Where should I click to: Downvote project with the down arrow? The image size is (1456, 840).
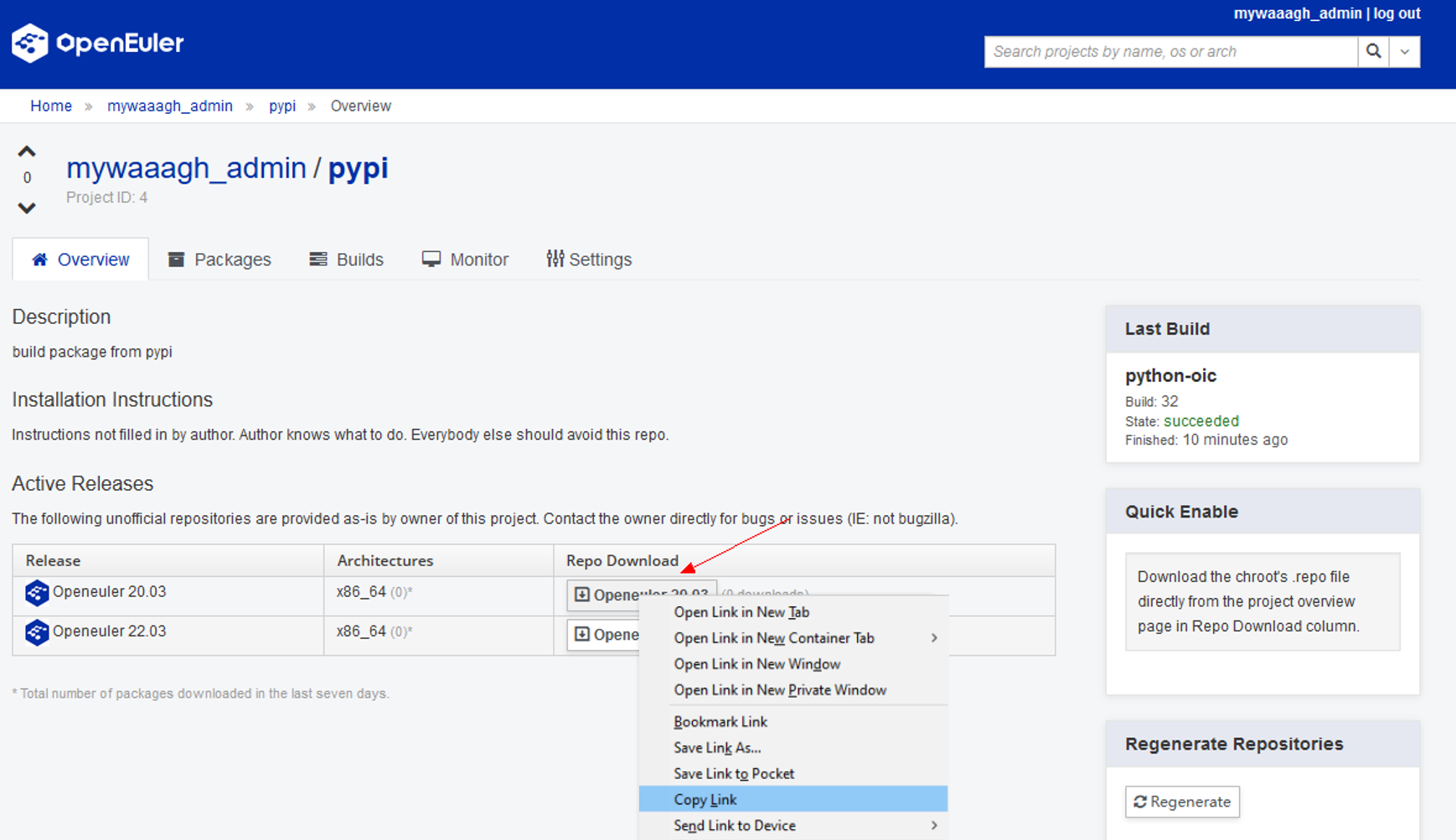tap(27, 208)
